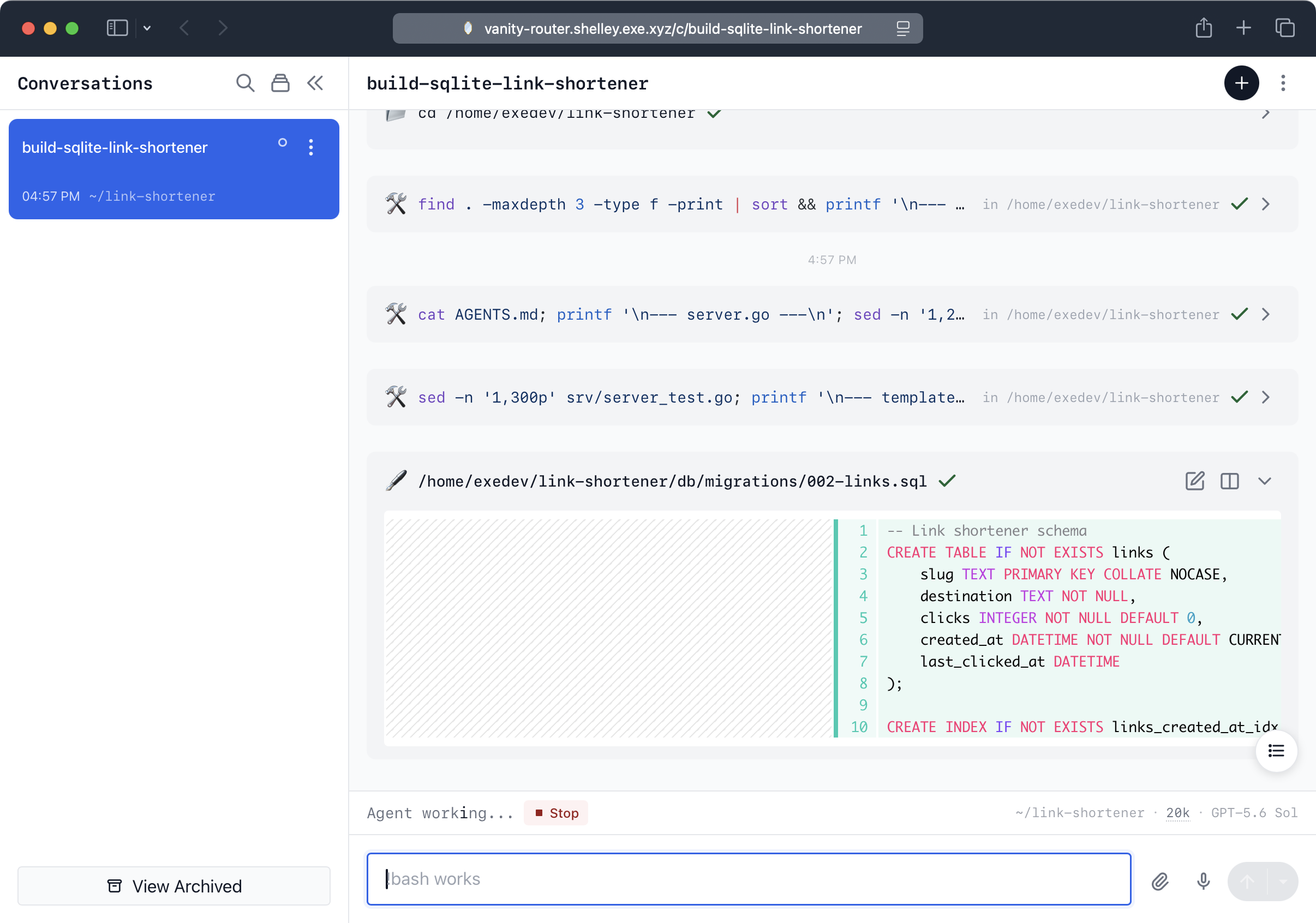The width and height of the screenshot is (1316, 923).
Task: Select the build-sqlite-link-shortener conversation
Action: [174, 169]
